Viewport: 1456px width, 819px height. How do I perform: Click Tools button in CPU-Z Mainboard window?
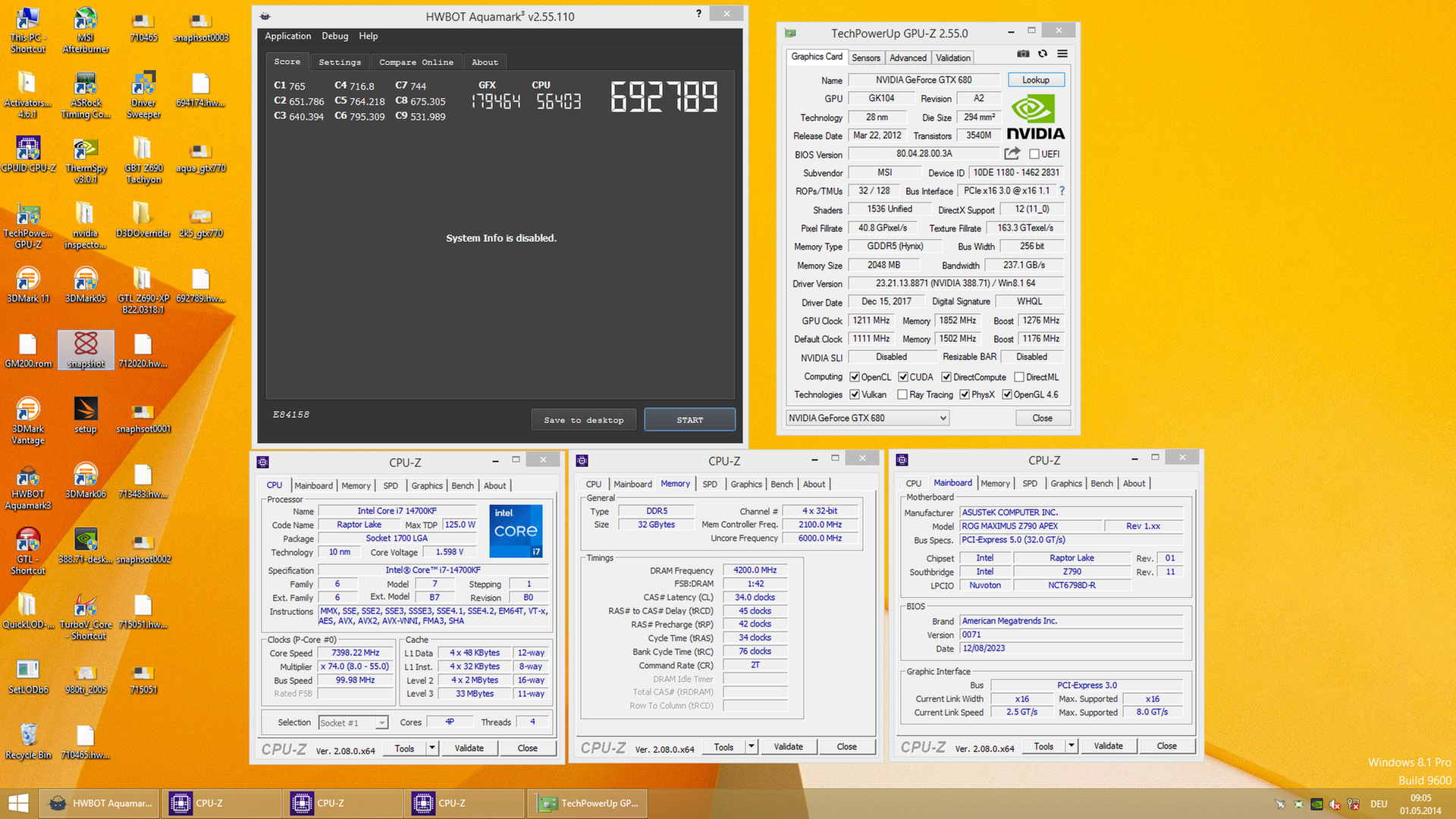coord(1043,745)
